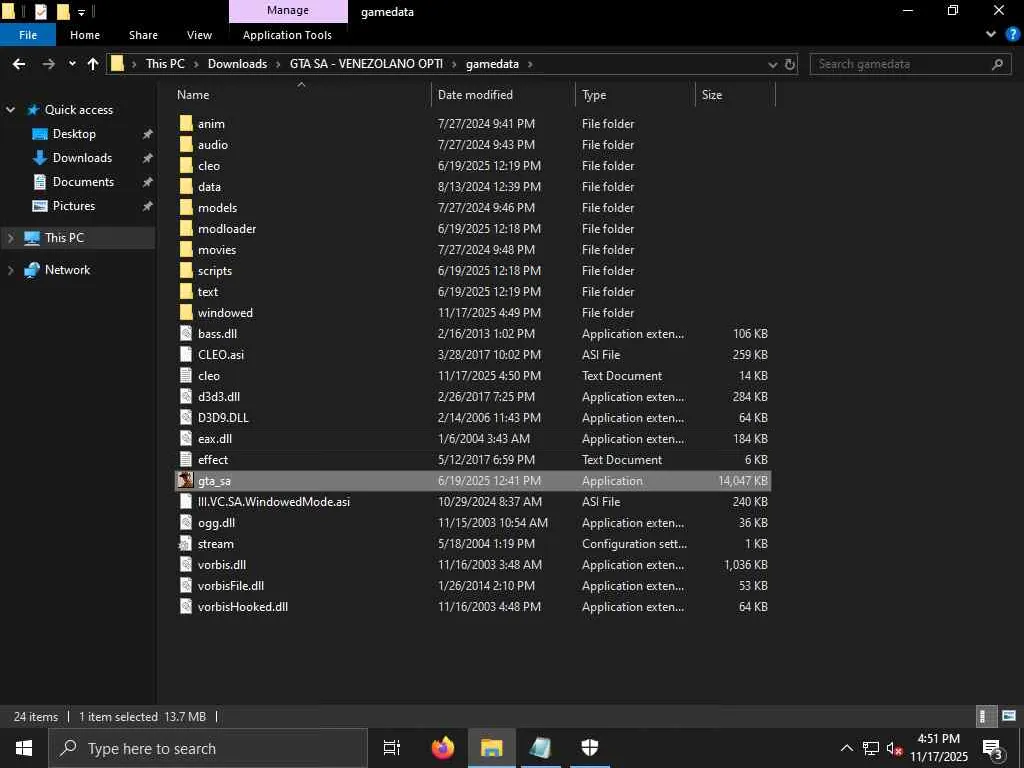
Task: Select the III.VC.SA.WindowedMode.asi file name
Action: [x=274, y=502]
